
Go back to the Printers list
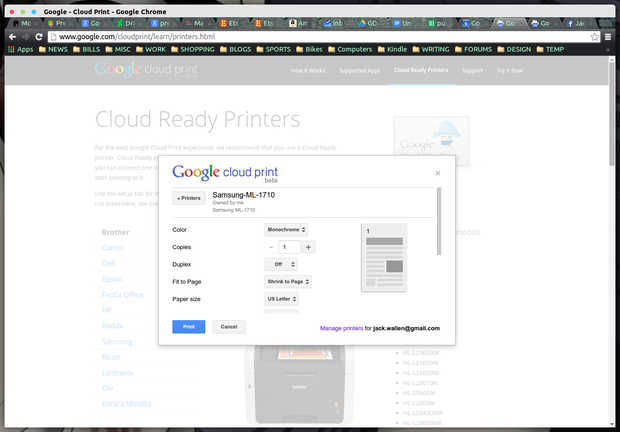[189, 198]
